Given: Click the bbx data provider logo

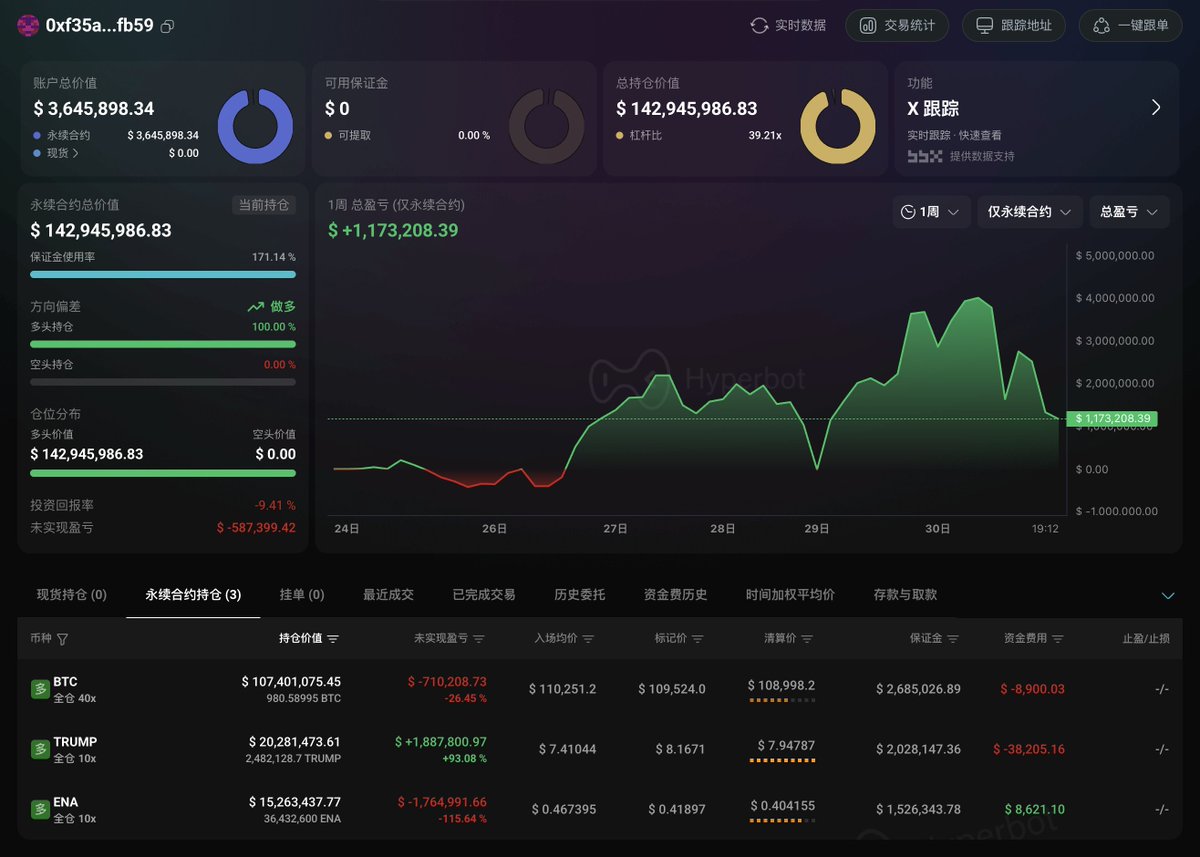Looking at the screenshot, I should [925, 156].
